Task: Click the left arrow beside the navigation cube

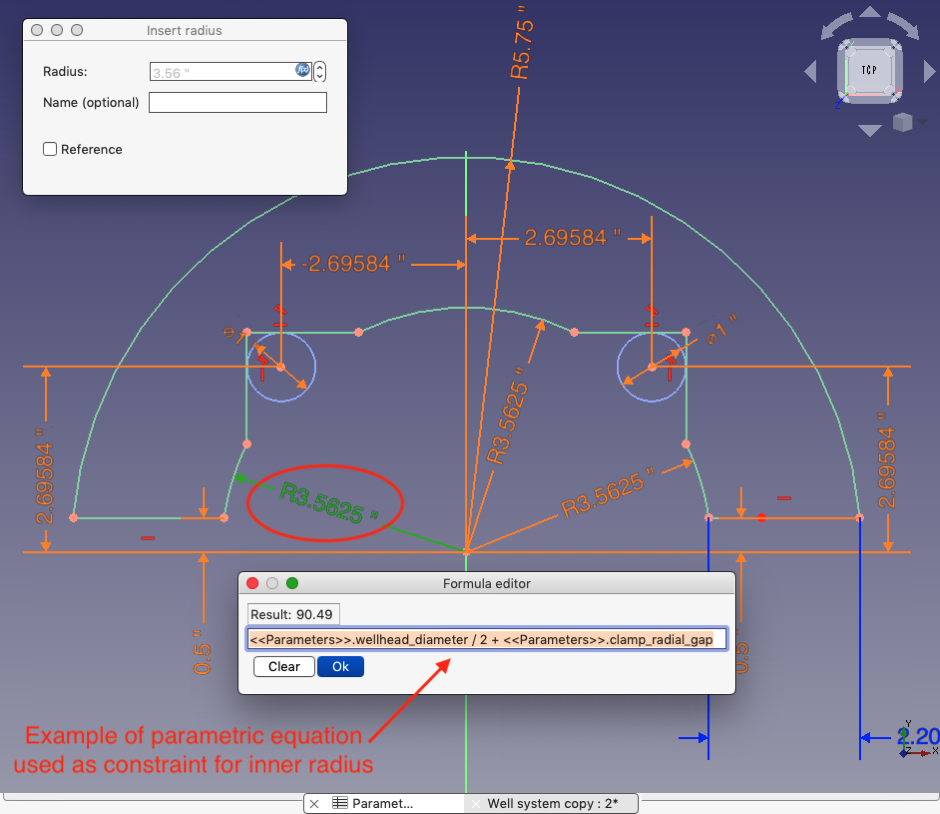Action: [x=810, y=71]
